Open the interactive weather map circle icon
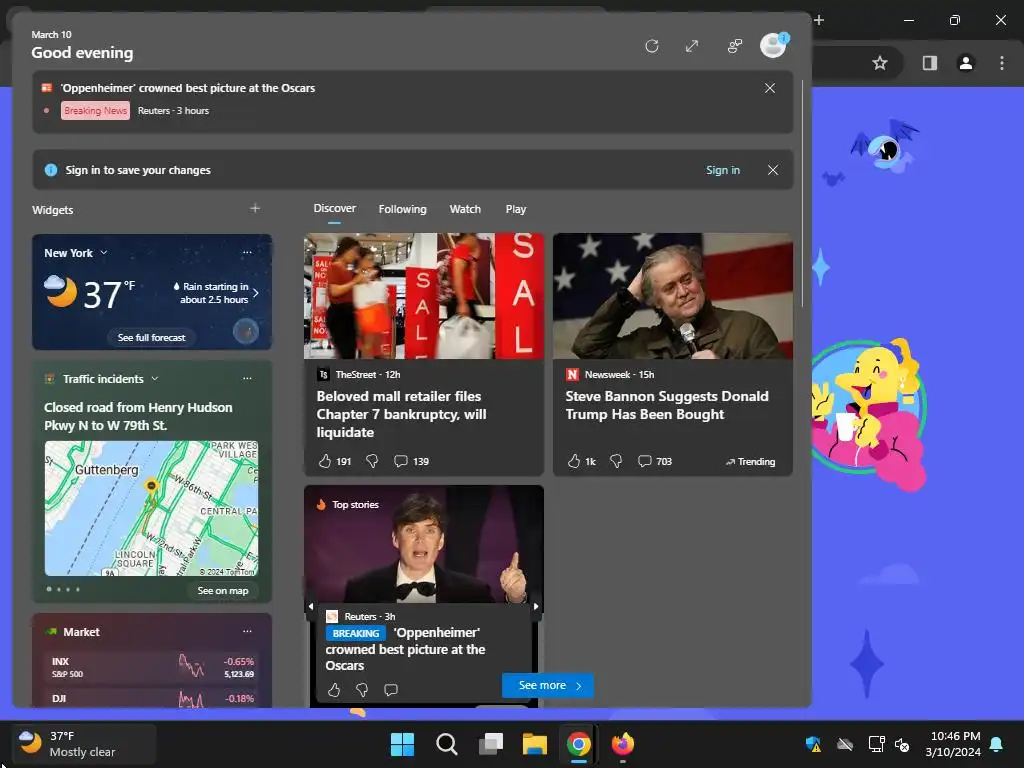This screenshot has height=768, width=1024. point(246,332)
